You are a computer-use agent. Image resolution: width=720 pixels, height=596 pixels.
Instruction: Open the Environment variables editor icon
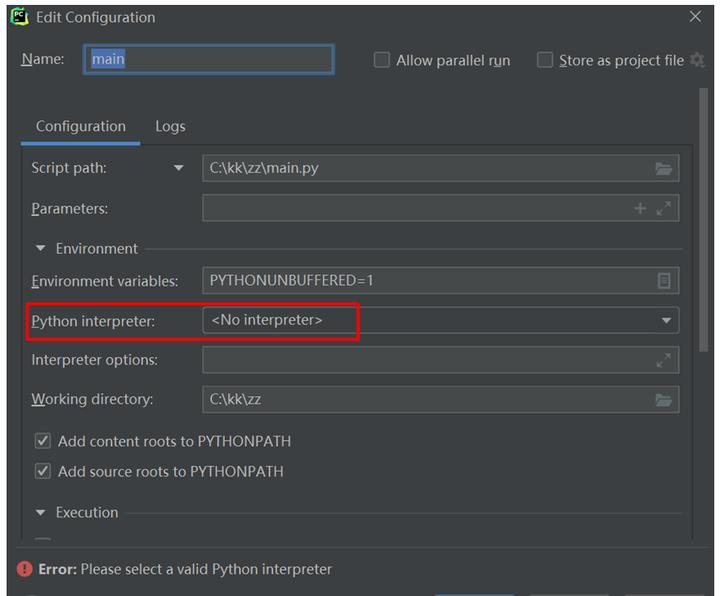pos(664,281)
